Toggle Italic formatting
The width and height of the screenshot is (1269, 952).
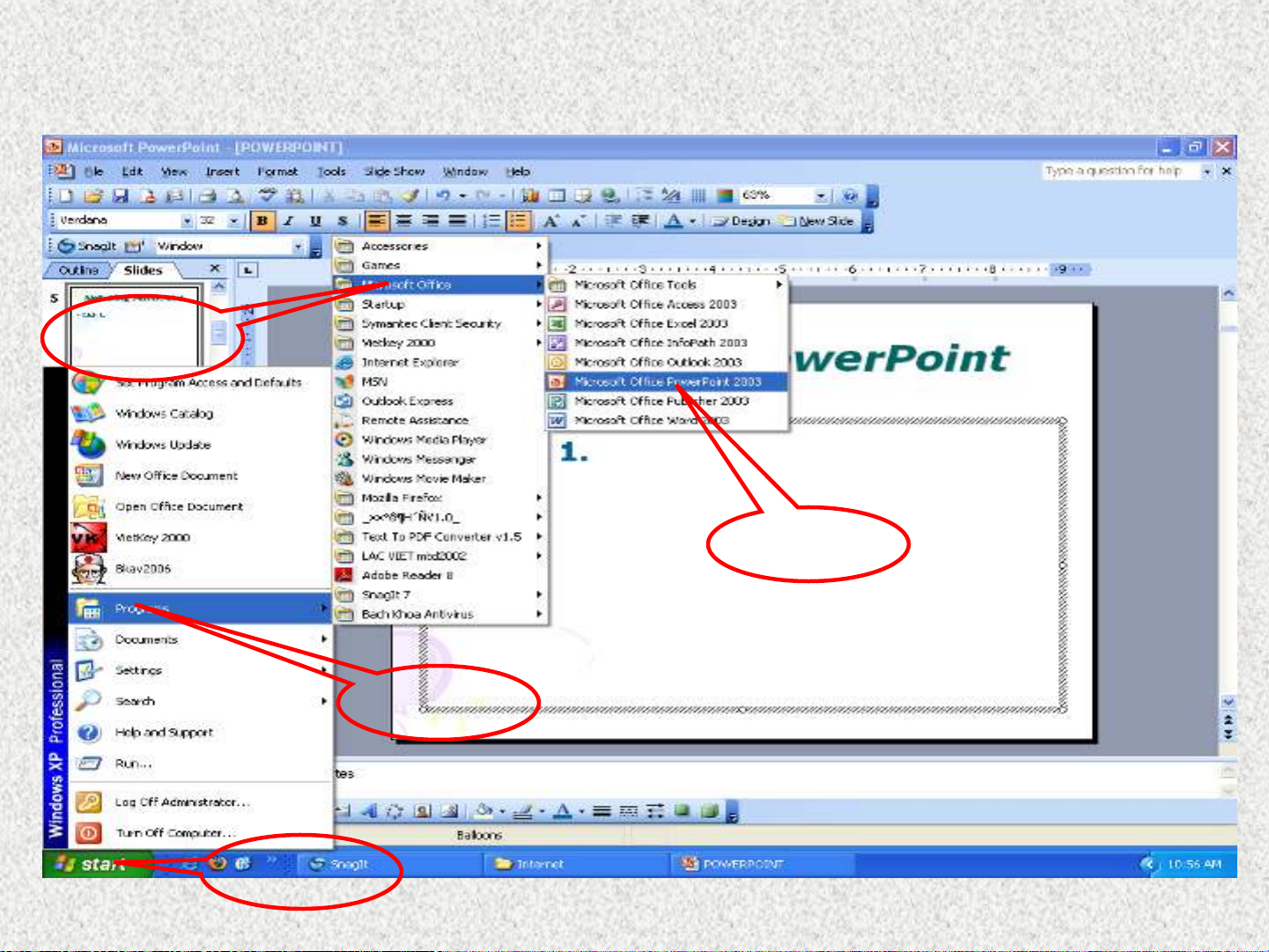[289, 221]
